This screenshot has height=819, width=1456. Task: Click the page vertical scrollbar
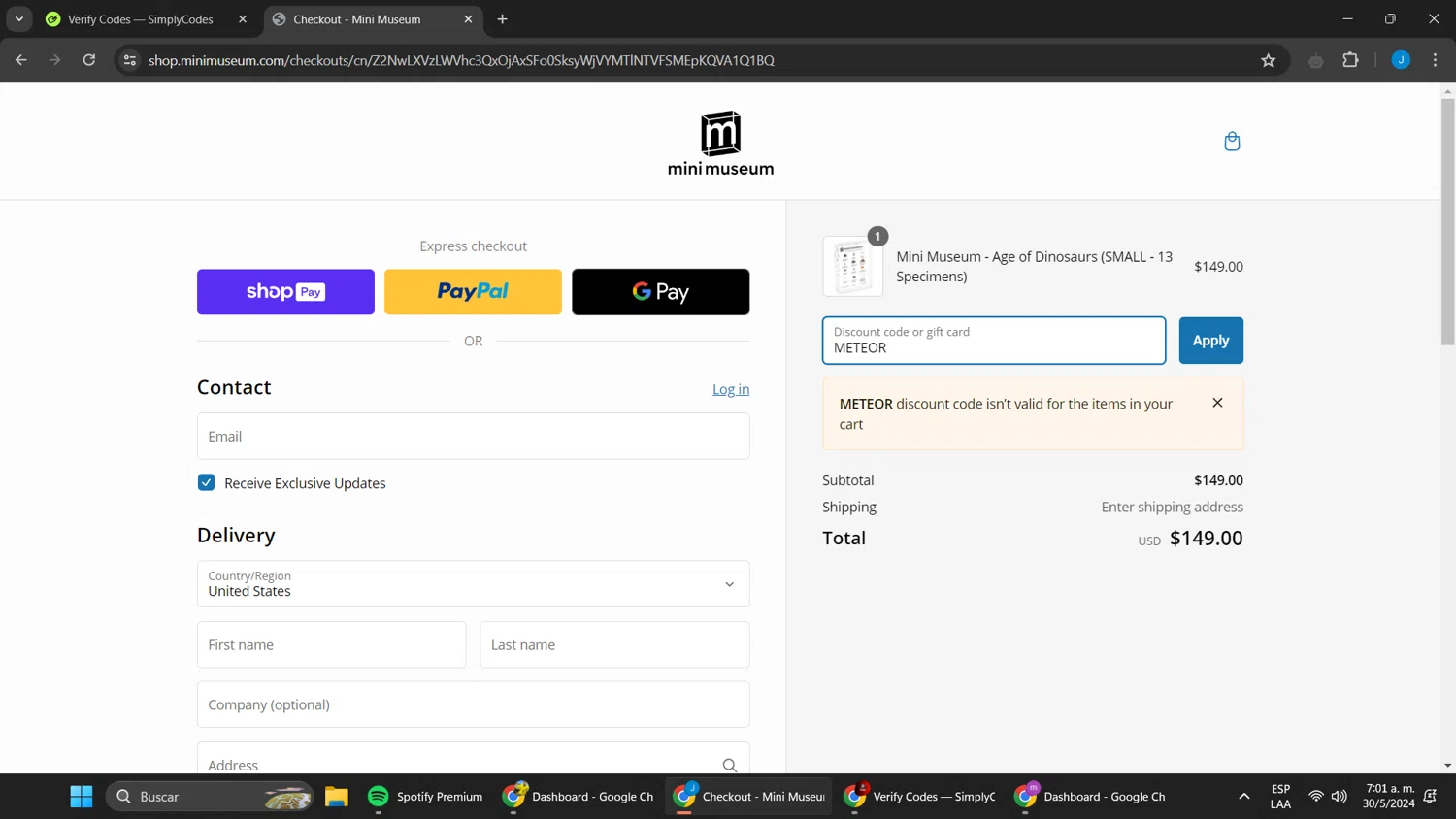[1447, 221]
